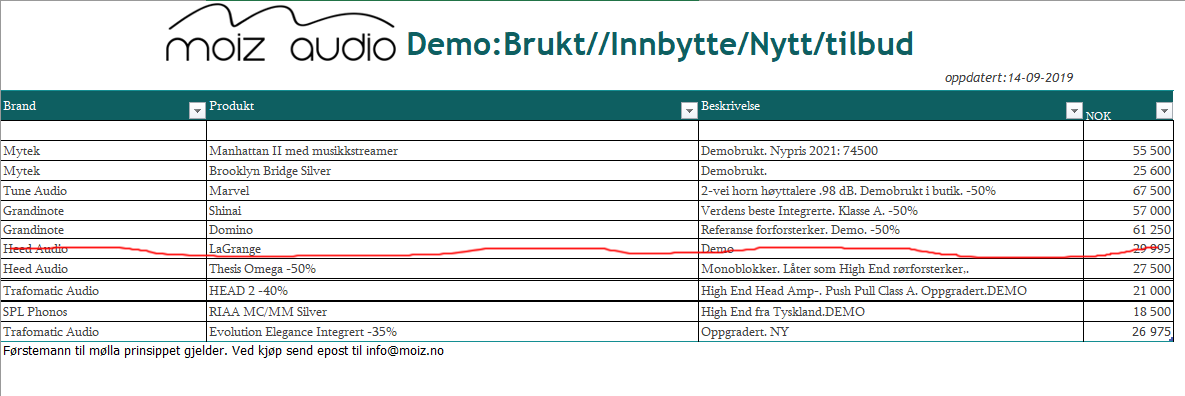Click the Beskrivelse header cell
The width and height of the screenshot is (1185, 396).
890,106
